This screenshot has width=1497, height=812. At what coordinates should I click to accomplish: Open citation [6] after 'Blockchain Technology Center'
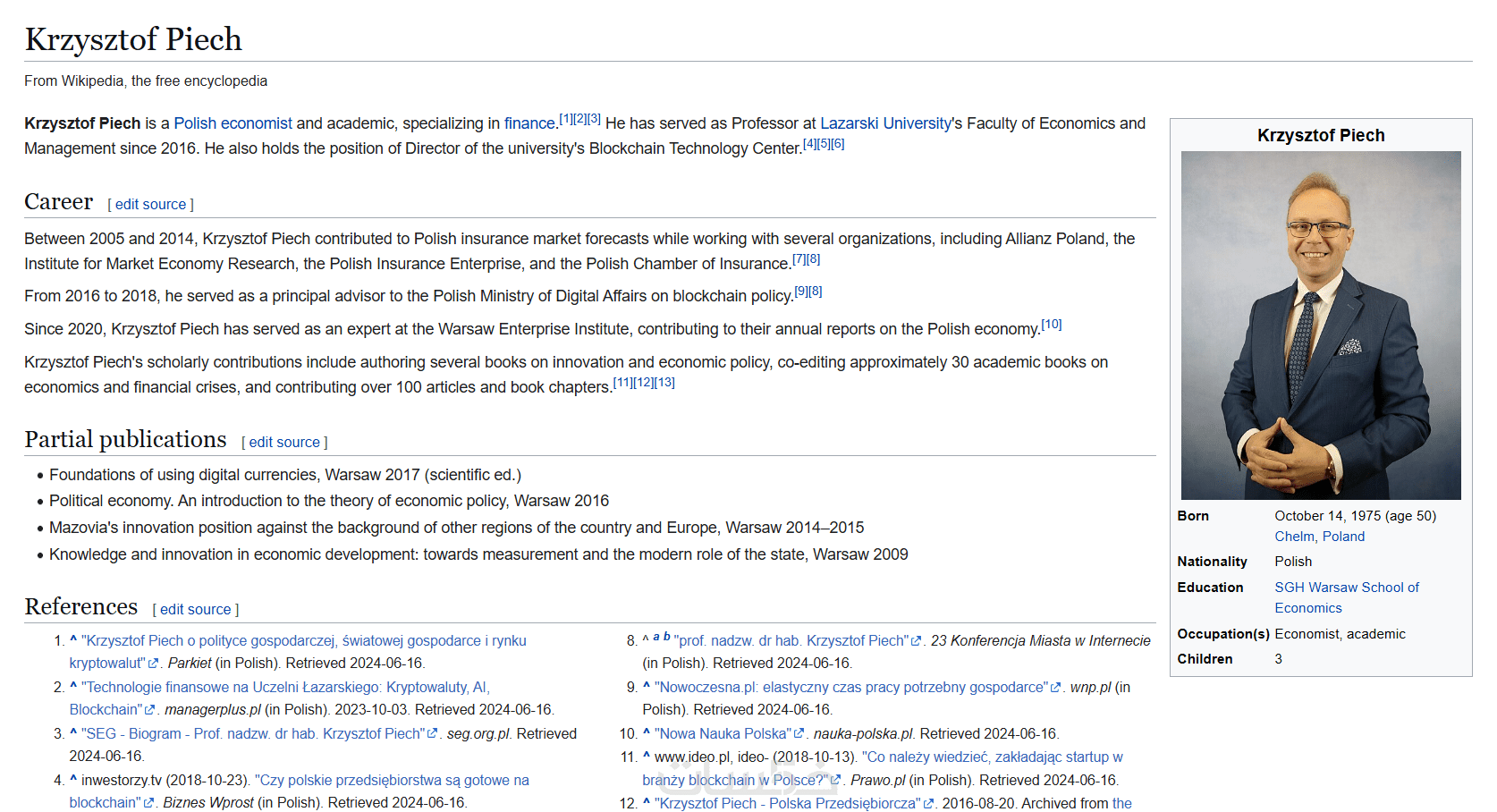[x=838, y=144]
